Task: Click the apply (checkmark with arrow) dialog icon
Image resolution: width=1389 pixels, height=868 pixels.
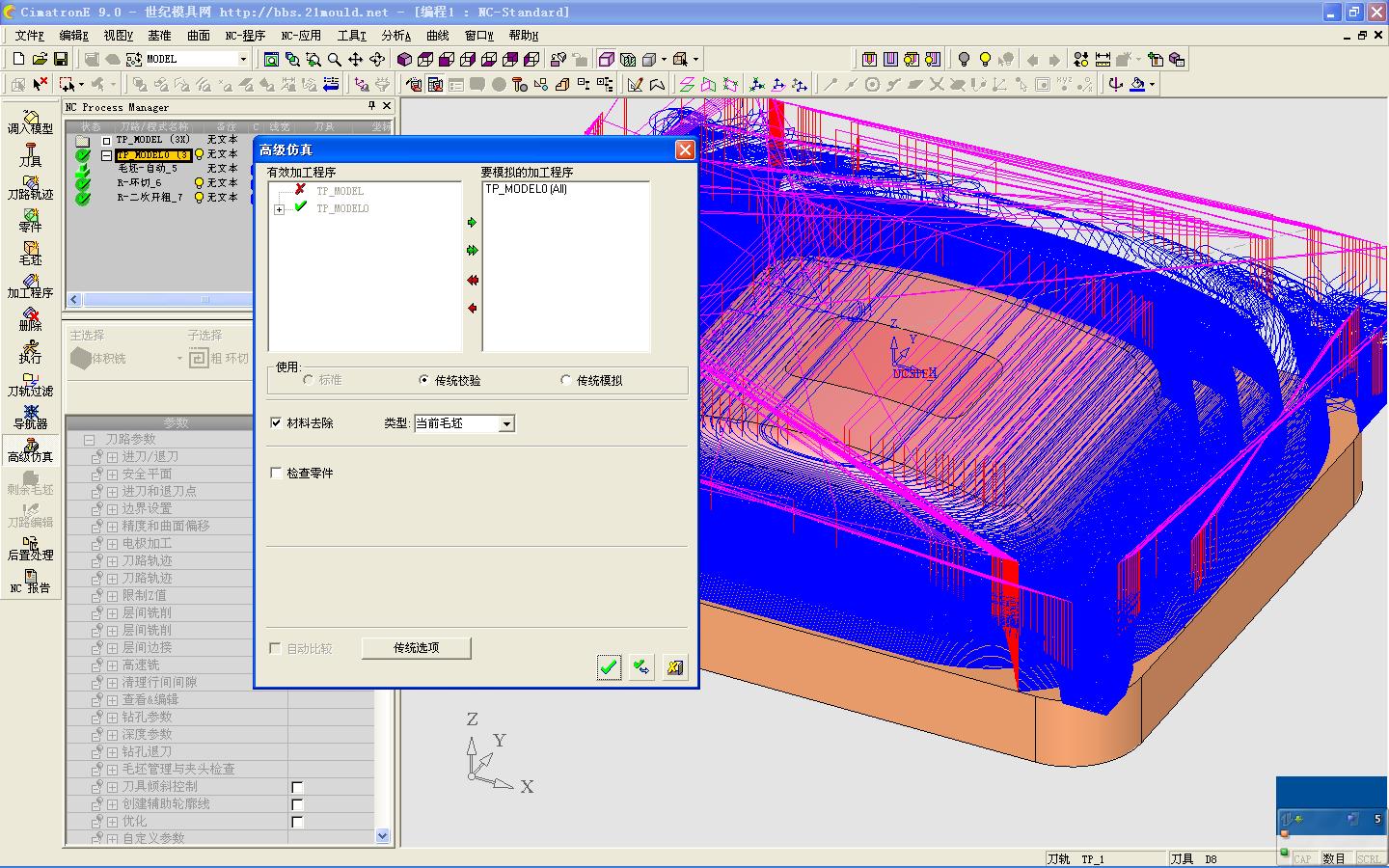Action: click(x=641, y=666)
